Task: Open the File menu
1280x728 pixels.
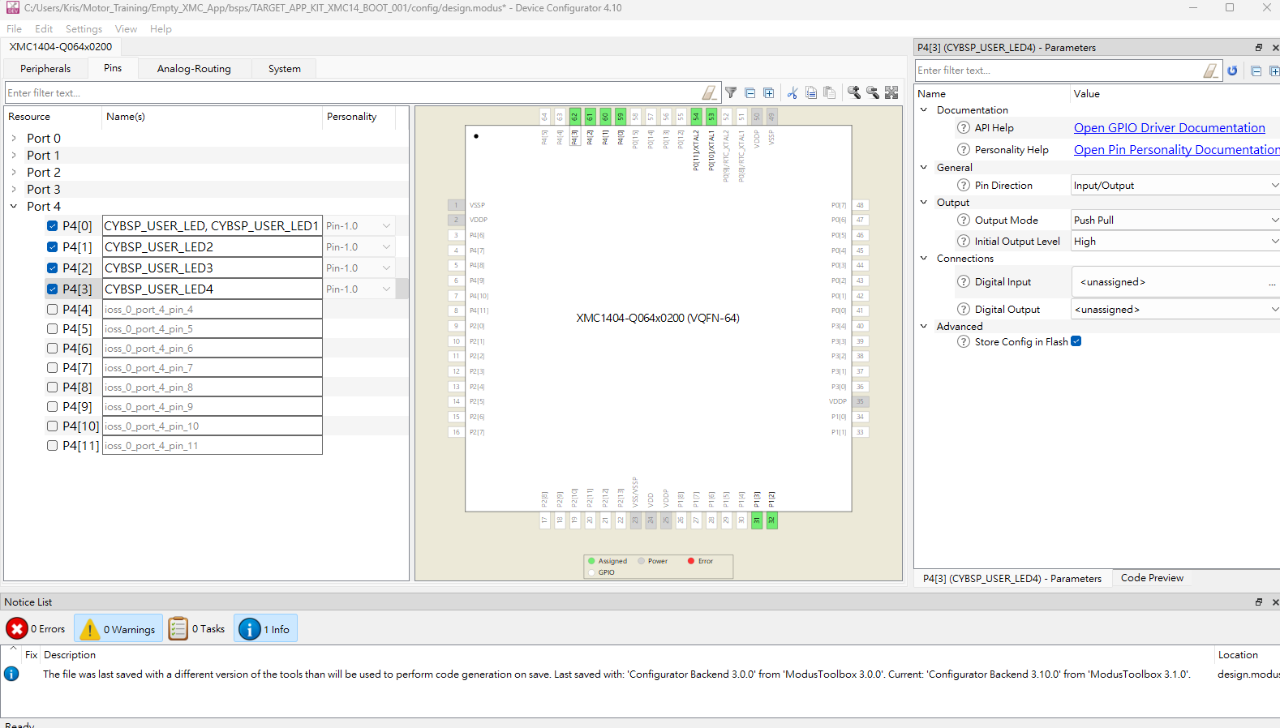Action: click(x=14, y=29)
